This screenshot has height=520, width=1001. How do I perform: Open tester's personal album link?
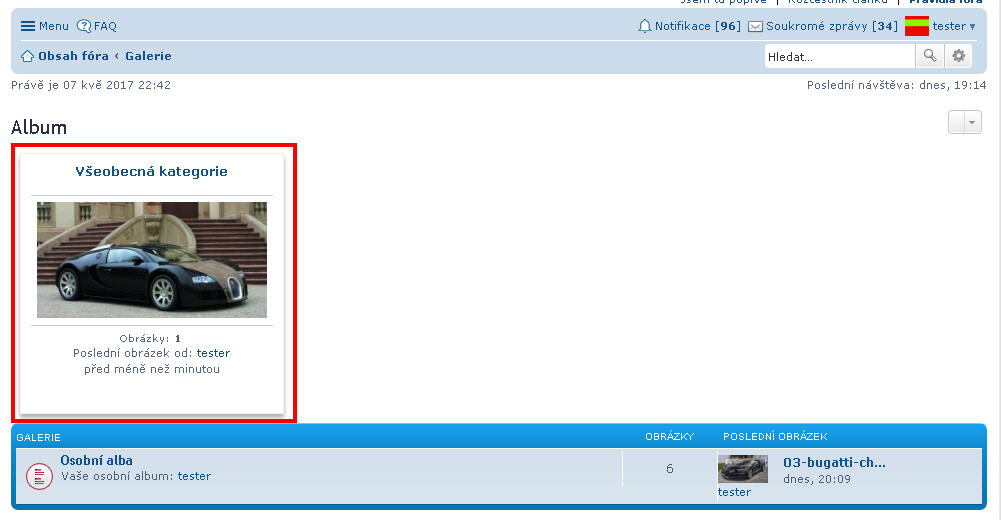click(x=194, y=476)
